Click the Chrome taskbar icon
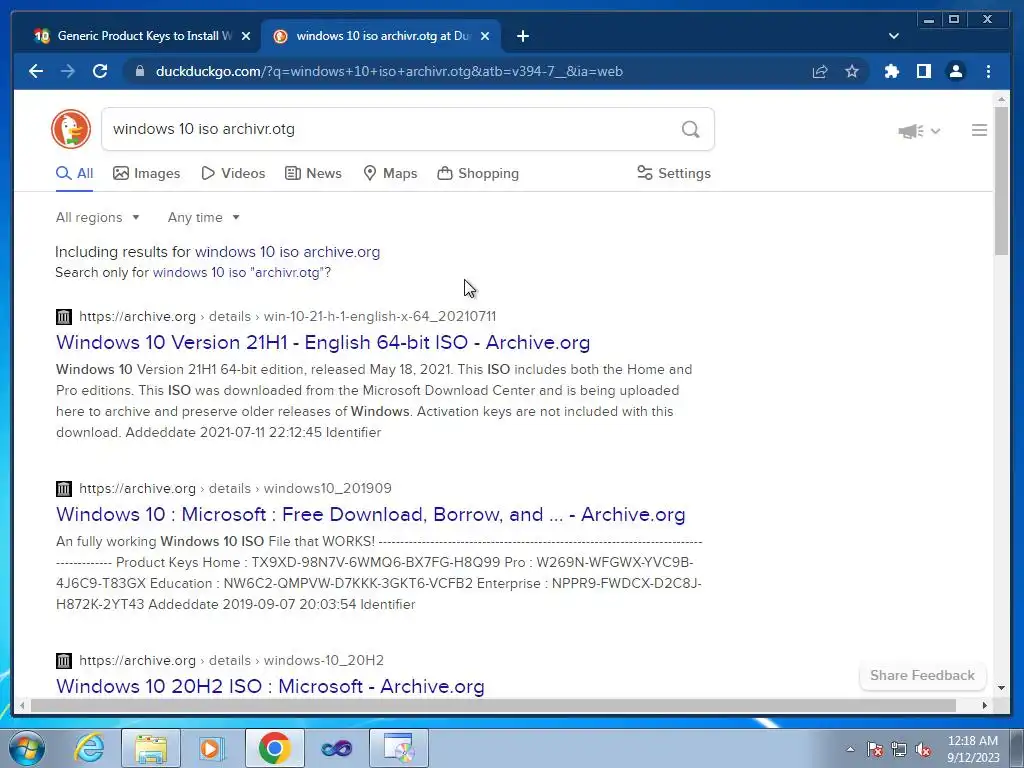The image size is (1024, 768). [x=274, y=748]
